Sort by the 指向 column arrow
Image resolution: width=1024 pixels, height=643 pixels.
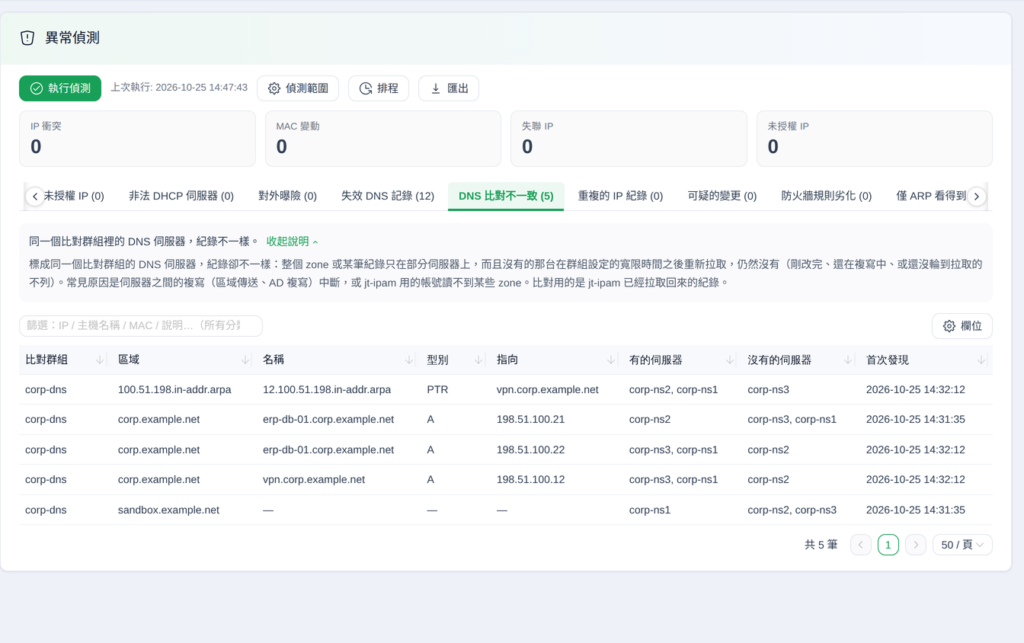611,360
